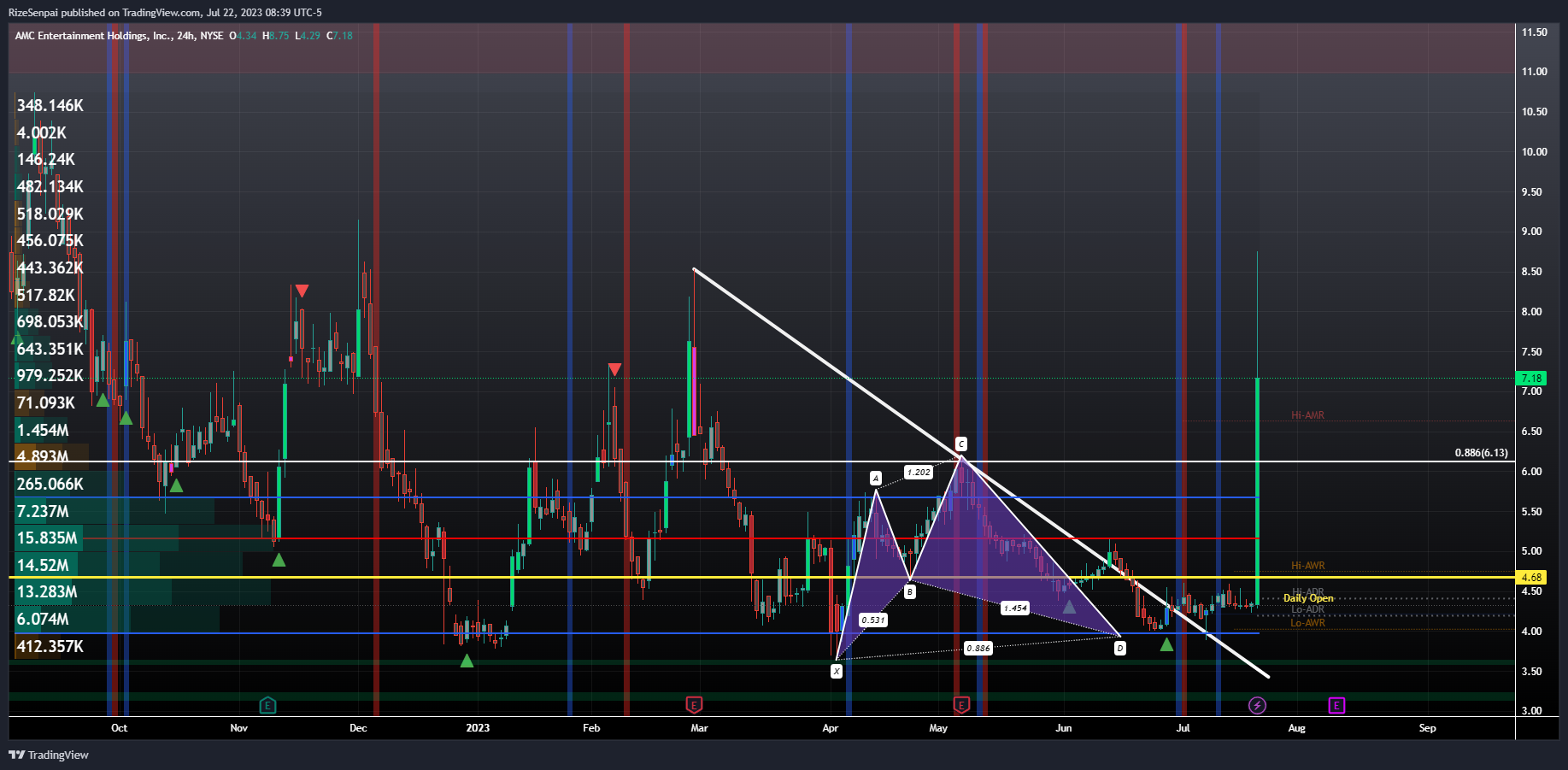Viewport: 1568px width, 770px height.
Task: Click the 6.074M volume profile label
Action: click(x=43, y=620)
